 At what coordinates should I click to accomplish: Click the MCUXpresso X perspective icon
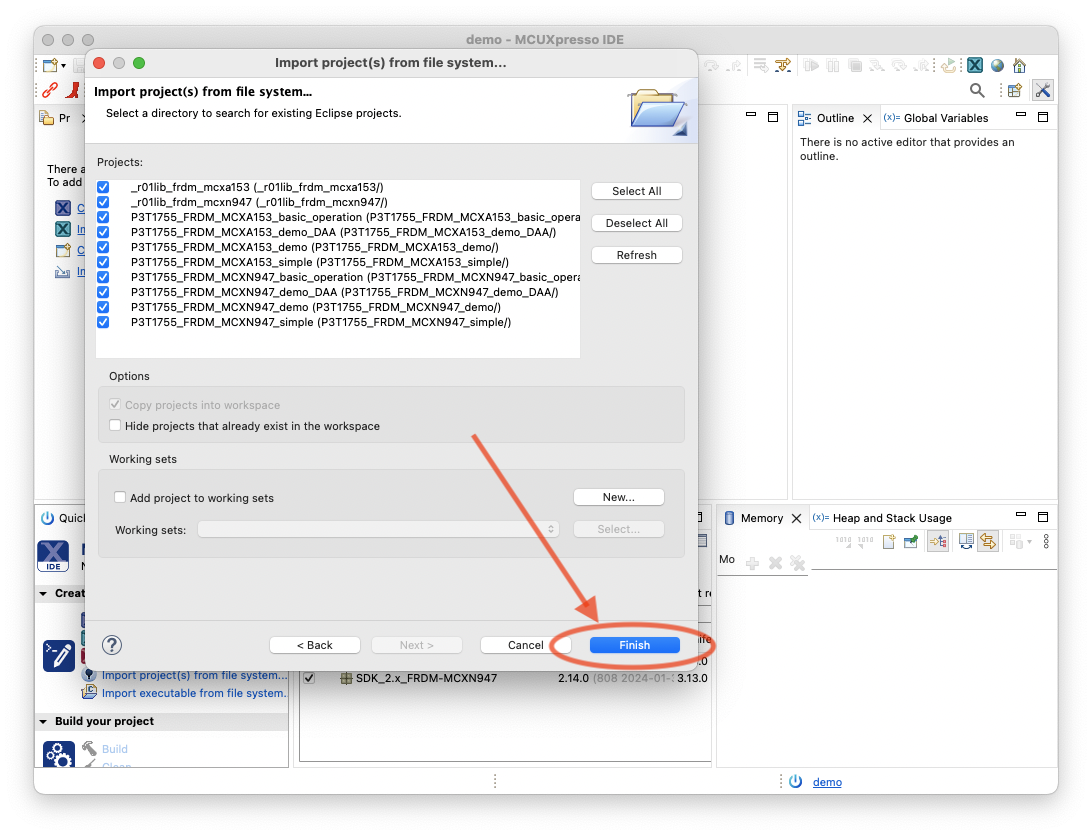point(975,65)
